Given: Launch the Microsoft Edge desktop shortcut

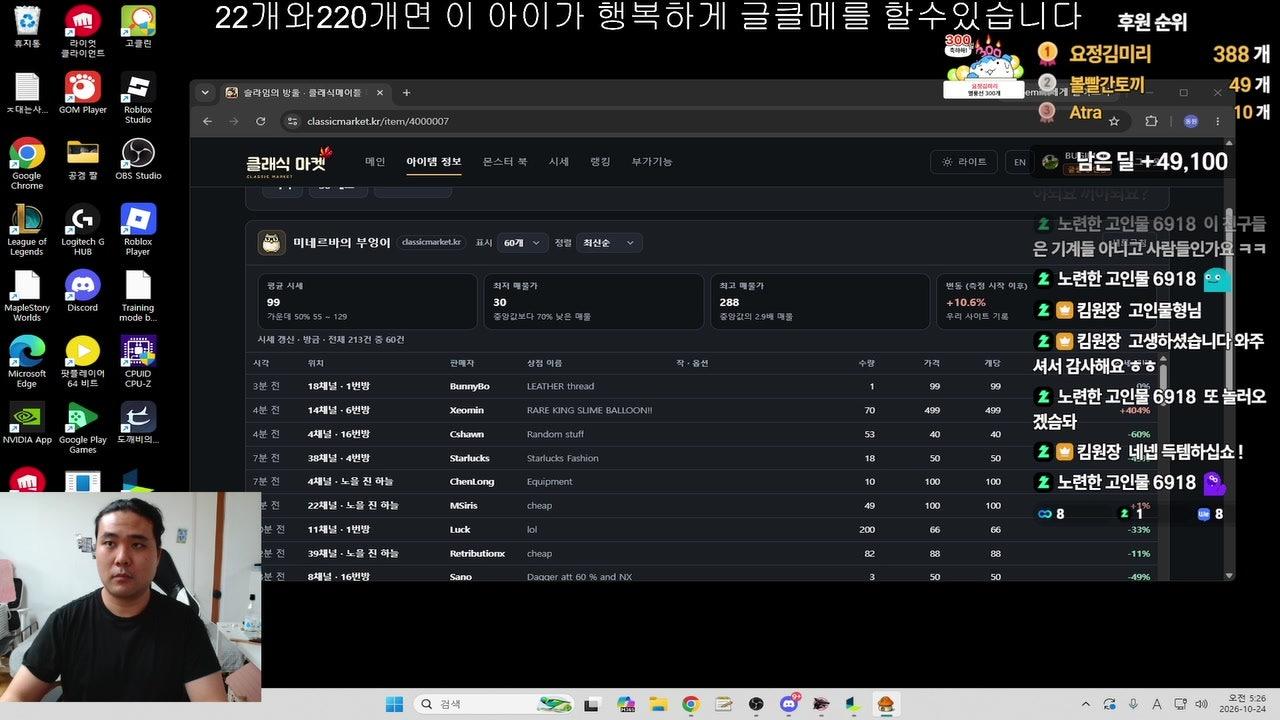Looking at the screenshot, I should tap(27, 362).
